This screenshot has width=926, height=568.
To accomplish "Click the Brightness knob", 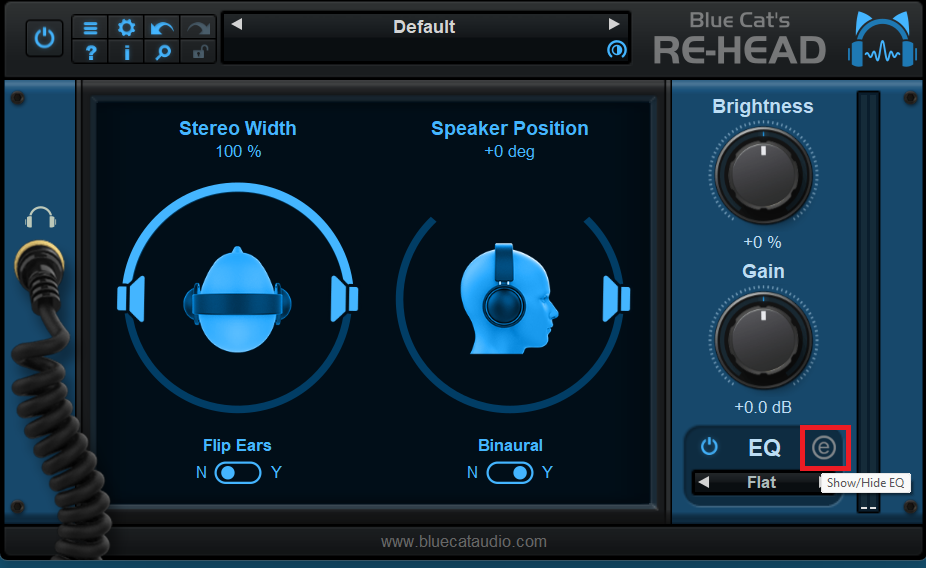I will pos(763,175).
